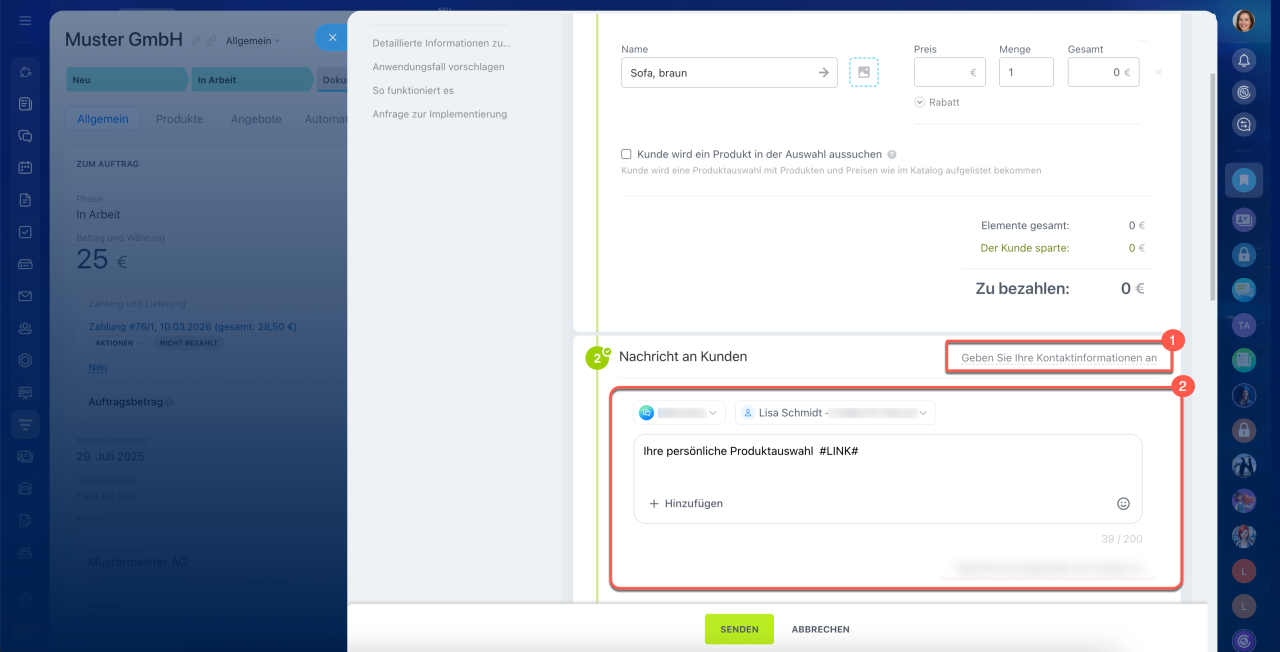
Task: Click the product Name field 'Sofa, braun'
Action: 729,72
